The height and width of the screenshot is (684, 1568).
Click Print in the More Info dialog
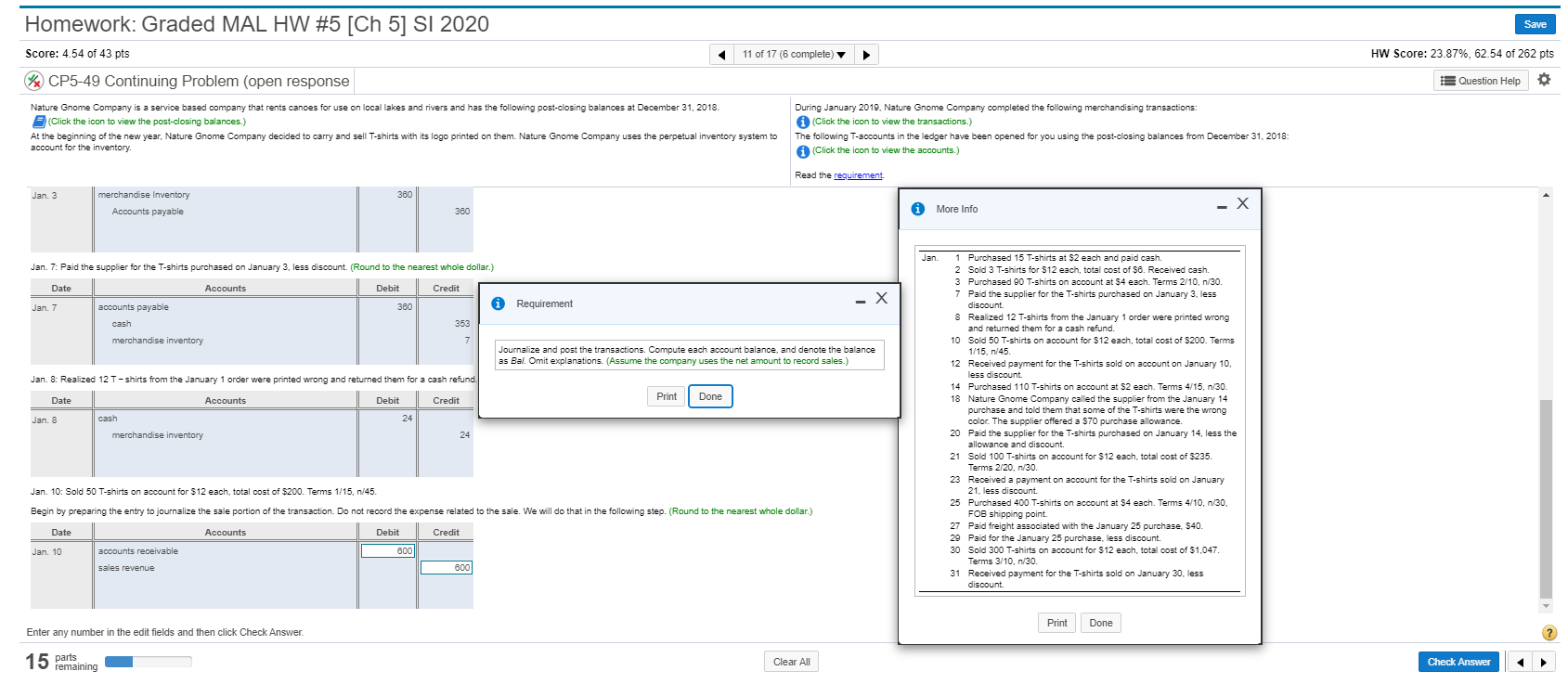[1056, 623]
